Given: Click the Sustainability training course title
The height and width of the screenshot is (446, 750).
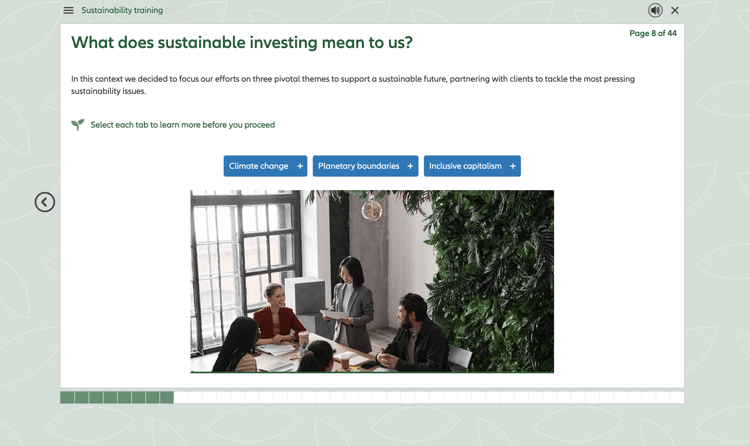Looking at the screenshot, I should (x=122, y=11).
